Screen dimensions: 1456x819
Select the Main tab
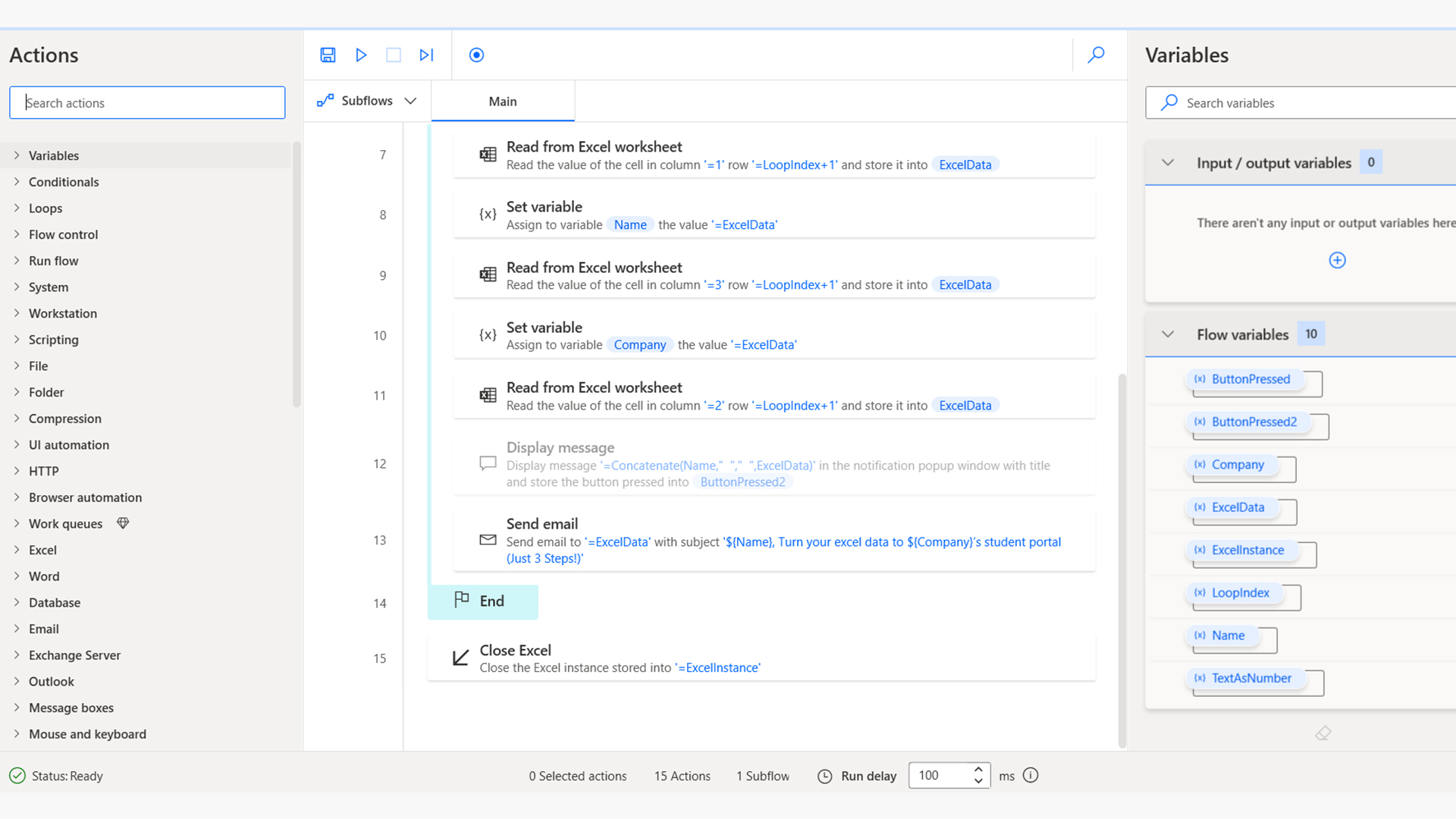pyautogui.click(x=502, y=100)
